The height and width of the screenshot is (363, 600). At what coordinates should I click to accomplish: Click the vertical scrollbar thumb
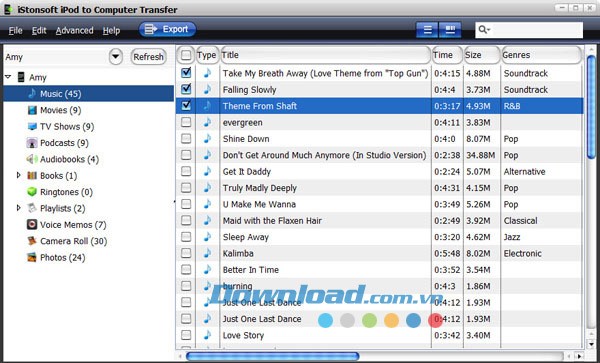591,107
